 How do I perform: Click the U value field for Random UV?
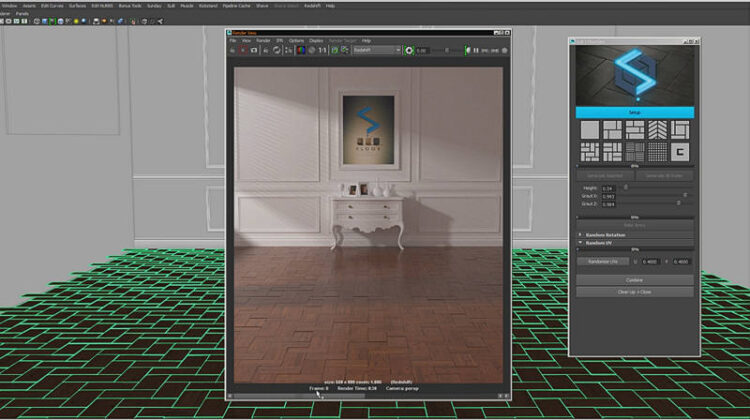(651, 262)
